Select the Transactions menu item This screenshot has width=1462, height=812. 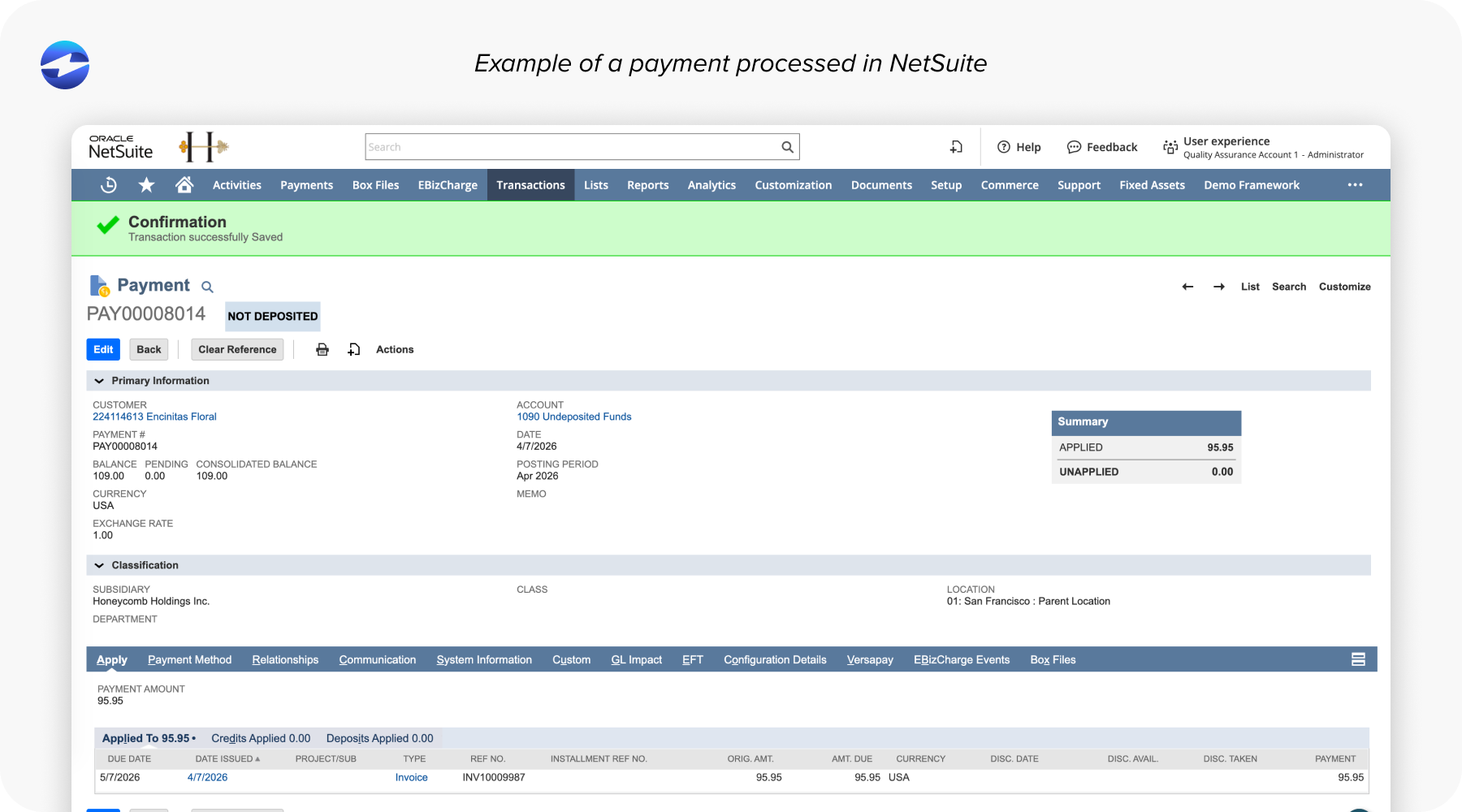(530, 184)
